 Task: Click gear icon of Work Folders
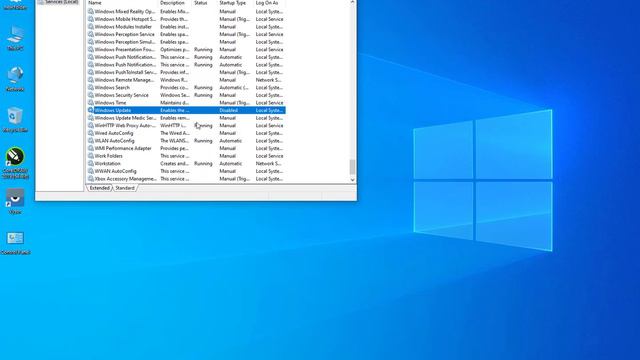[x=91, y=156]
